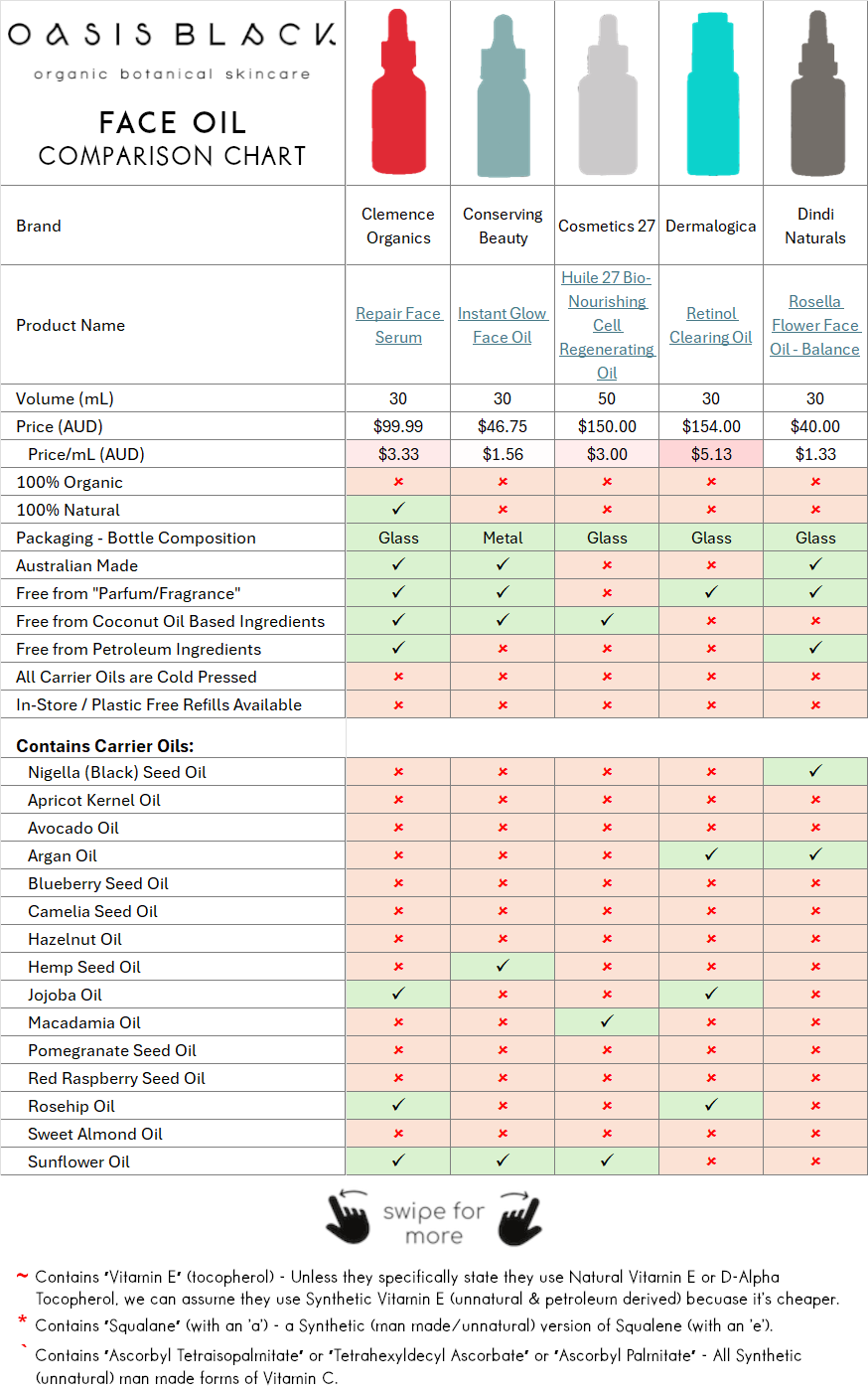This screenshot has height=1391, width=868.
Task: Click the Dermalogica Rosehip Oil checkmark
Action: click(x=711, y=1105)
